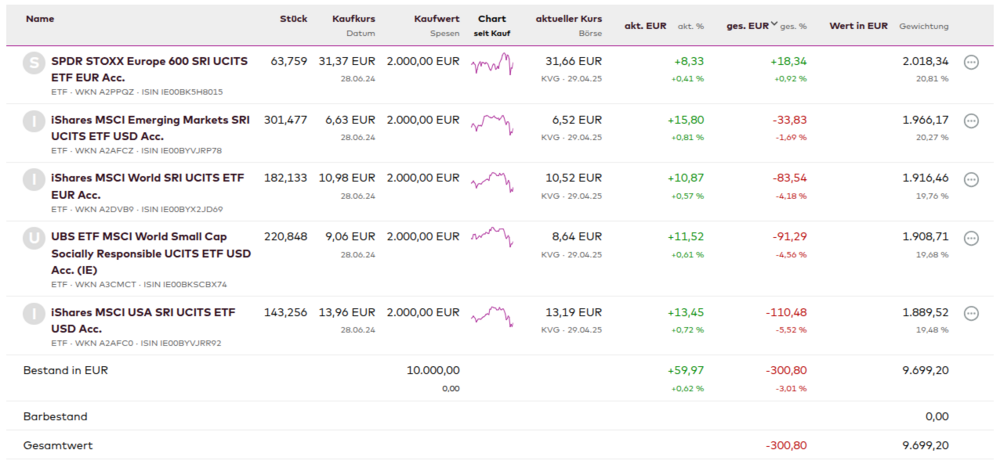Viewport: 1000px width, 475px height.
Task: Sort by 'Kaufkurs' column header
Action: (353, 19)
